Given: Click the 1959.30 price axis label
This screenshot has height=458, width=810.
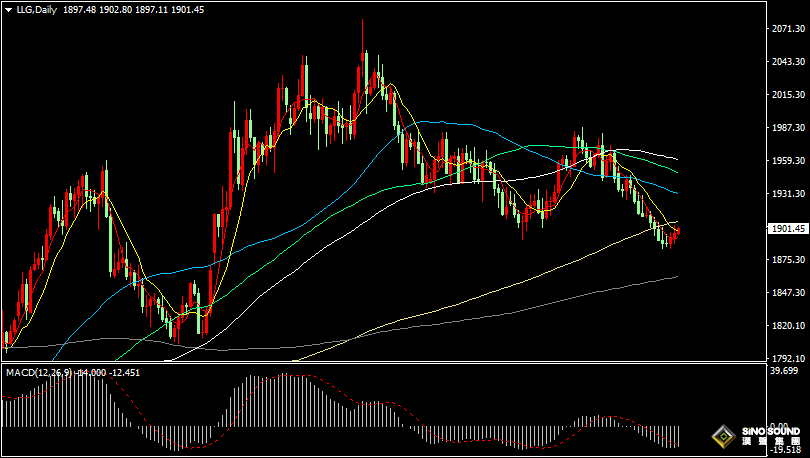Looking at the screenshot, I should click(x=788, y=161).
